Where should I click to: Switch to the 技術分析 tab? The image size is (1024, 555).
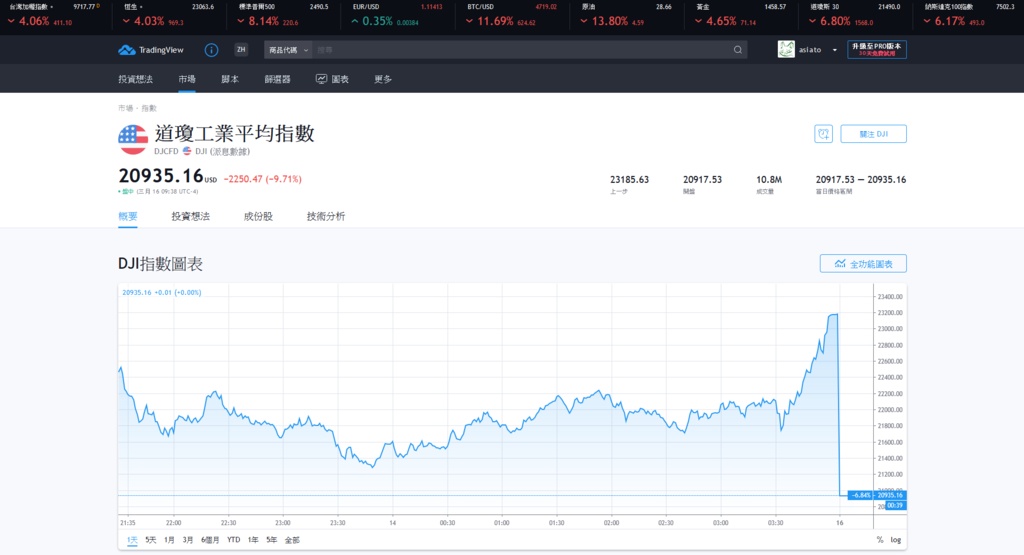[326, 216]
